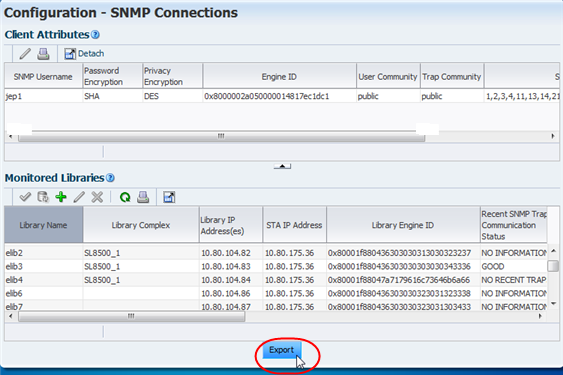563x375 pixels.
Task: Click the libraries vertical scrollbar thumb
Action: coord(553,266)
